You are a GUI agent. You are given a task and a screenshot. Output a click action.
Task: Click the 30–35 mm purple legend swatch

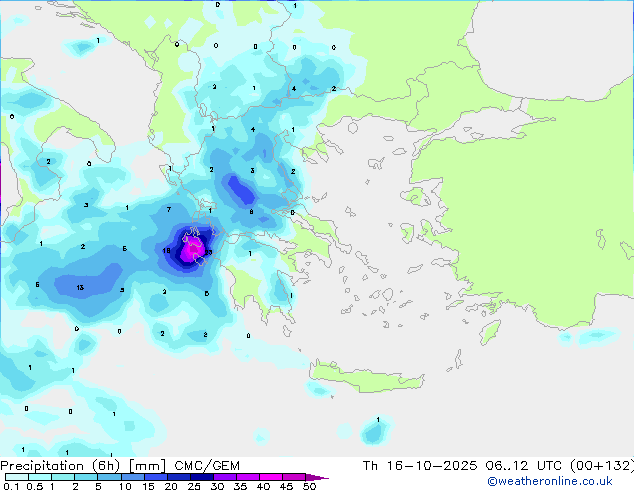pos(225,477)
